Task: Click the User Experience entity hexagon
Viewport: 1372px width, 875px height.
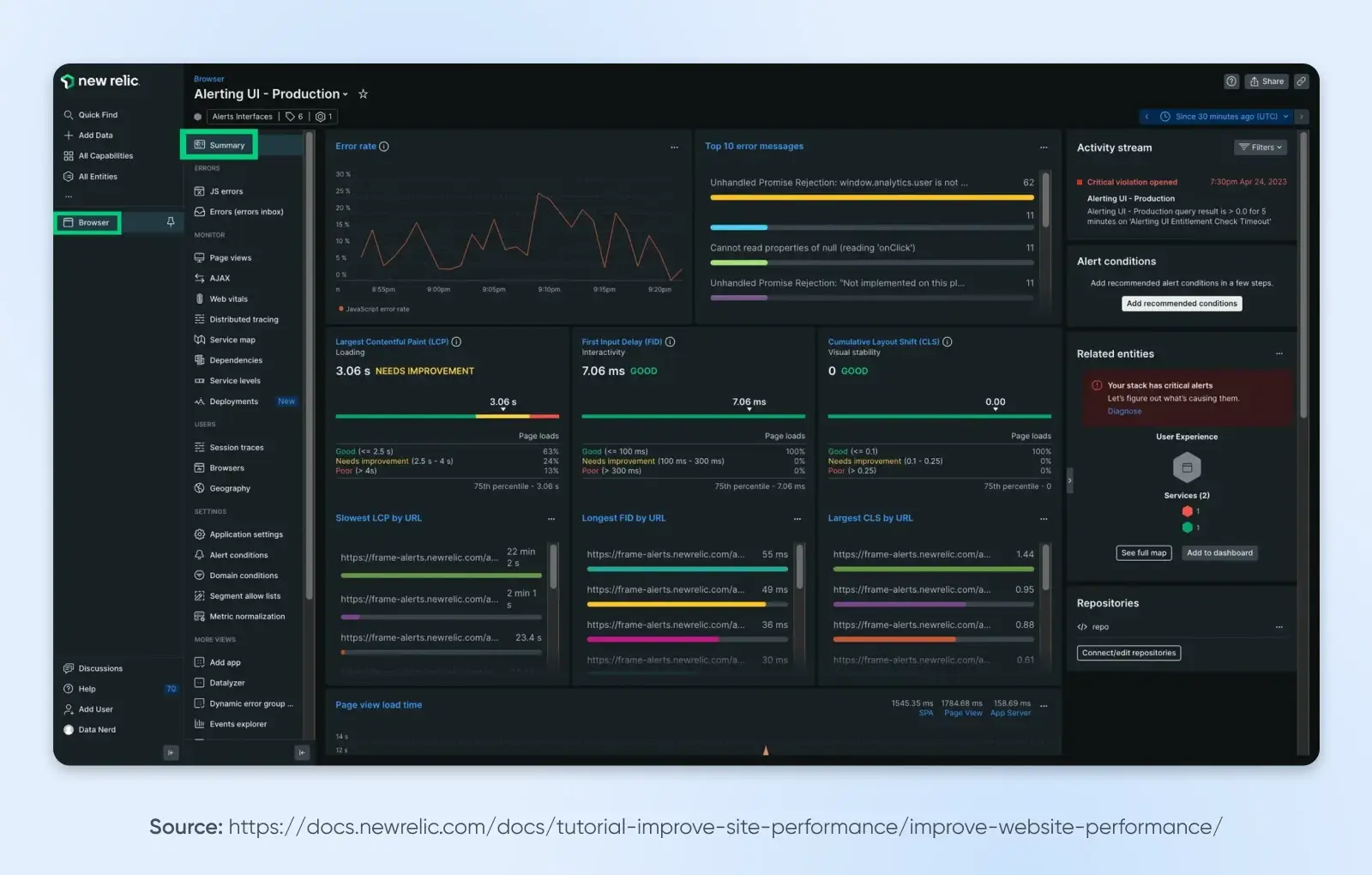Action: point(1187,468)
